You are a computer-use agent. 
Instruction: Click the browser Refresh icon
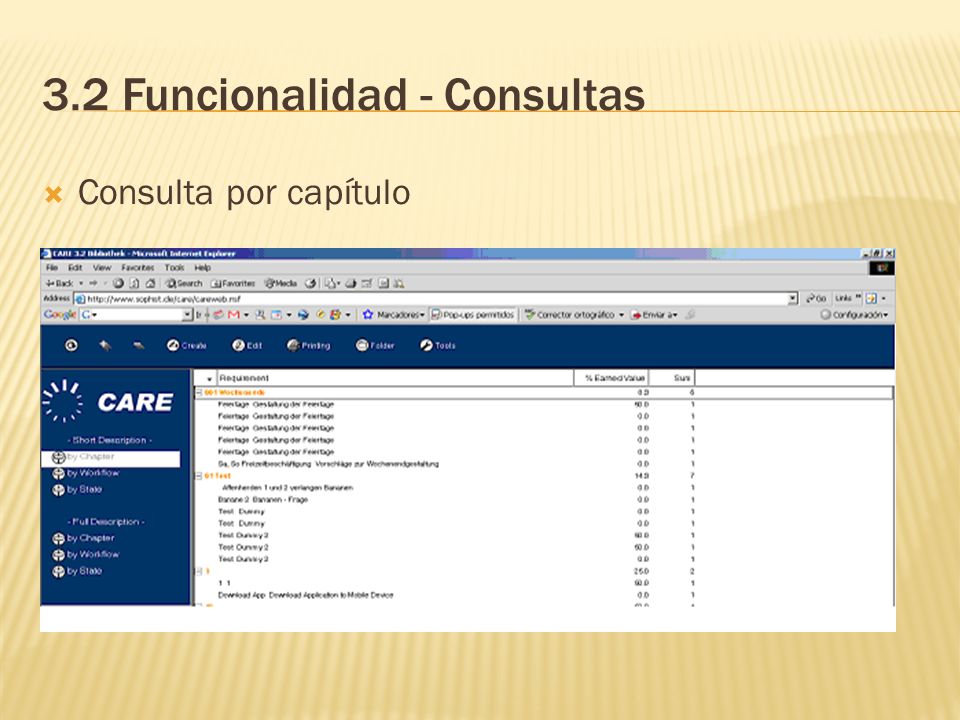click(134, 283)
